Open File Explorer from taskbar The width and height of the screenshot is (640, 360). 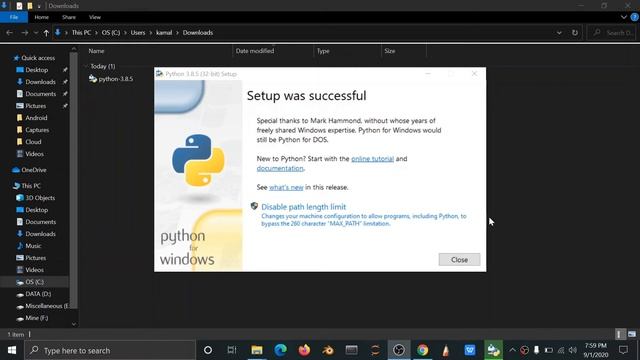click(x=257, y=350)
